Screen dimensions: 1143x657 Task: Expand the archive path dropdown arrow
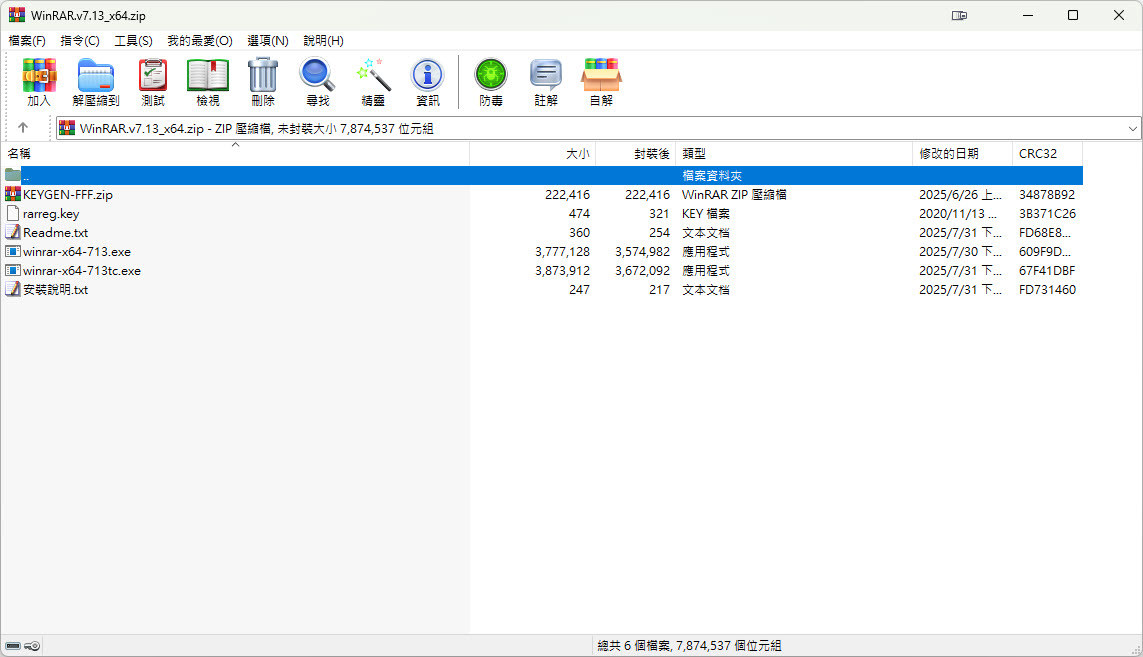1132,129
